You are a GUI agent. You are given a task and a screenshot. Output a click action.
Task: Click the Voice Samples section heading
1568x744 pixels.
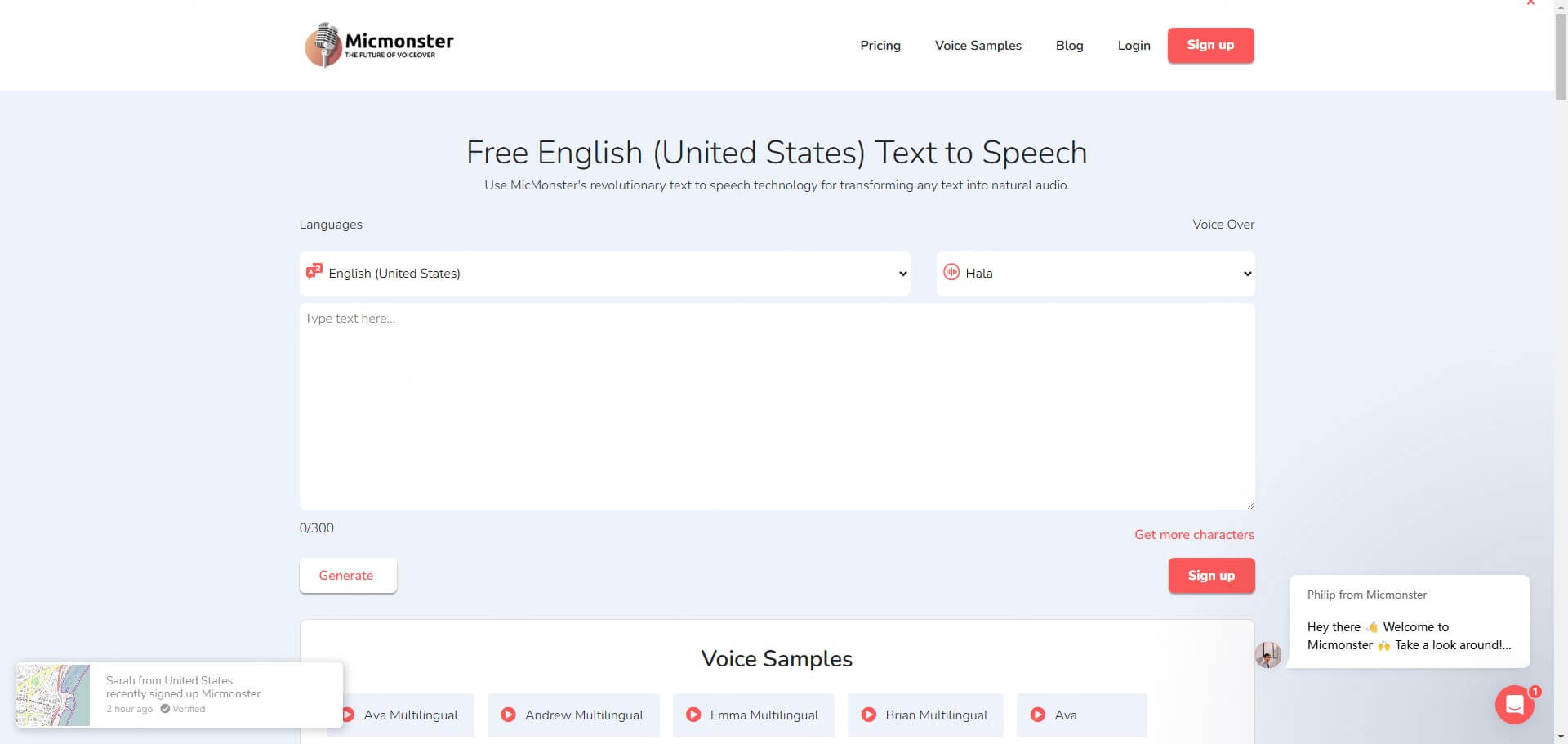point(777,659)
